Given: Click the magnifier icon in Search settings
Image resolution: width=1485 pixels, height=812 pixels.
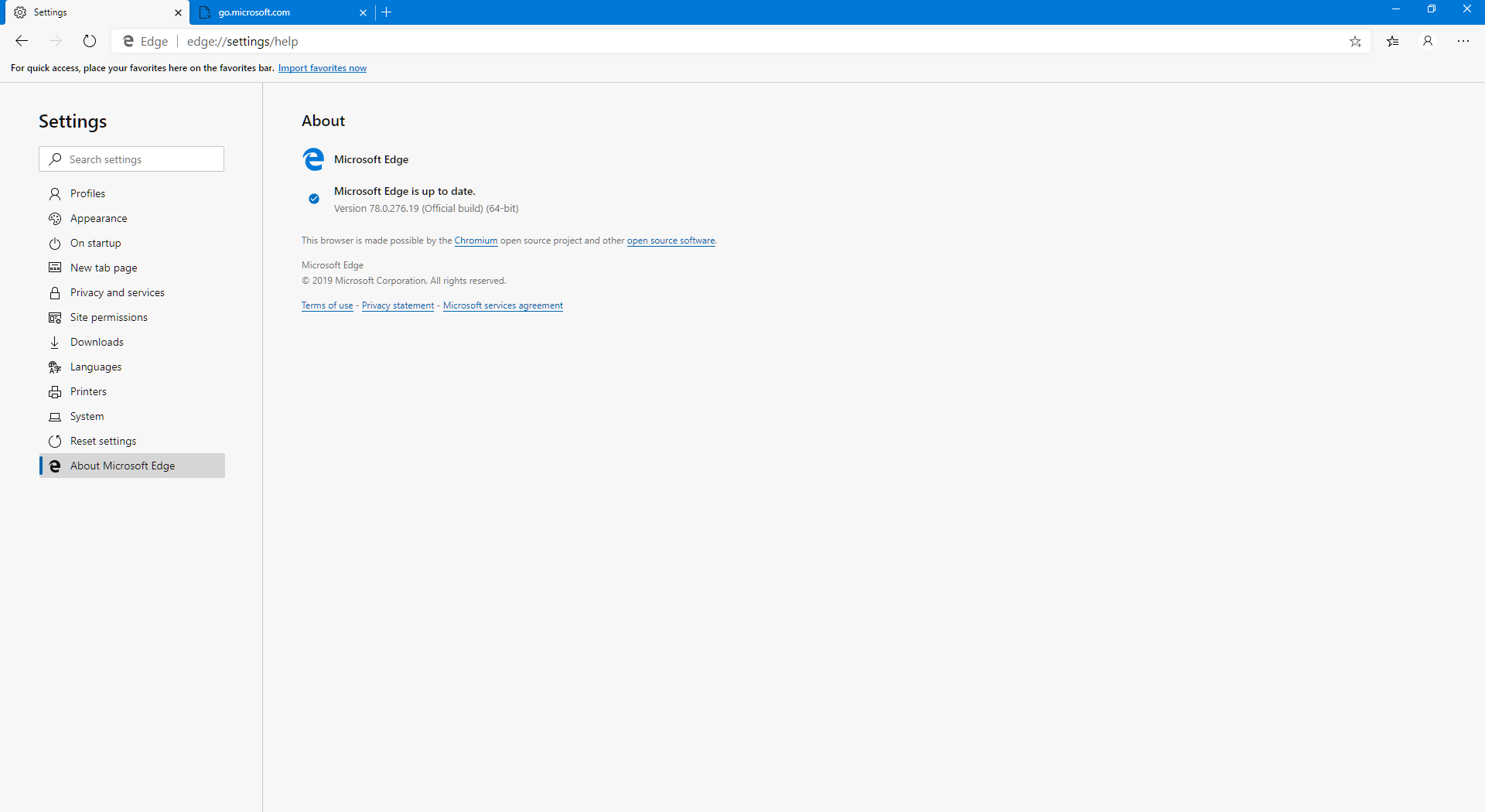Looking at the screenshot, I should pos(55,159).
